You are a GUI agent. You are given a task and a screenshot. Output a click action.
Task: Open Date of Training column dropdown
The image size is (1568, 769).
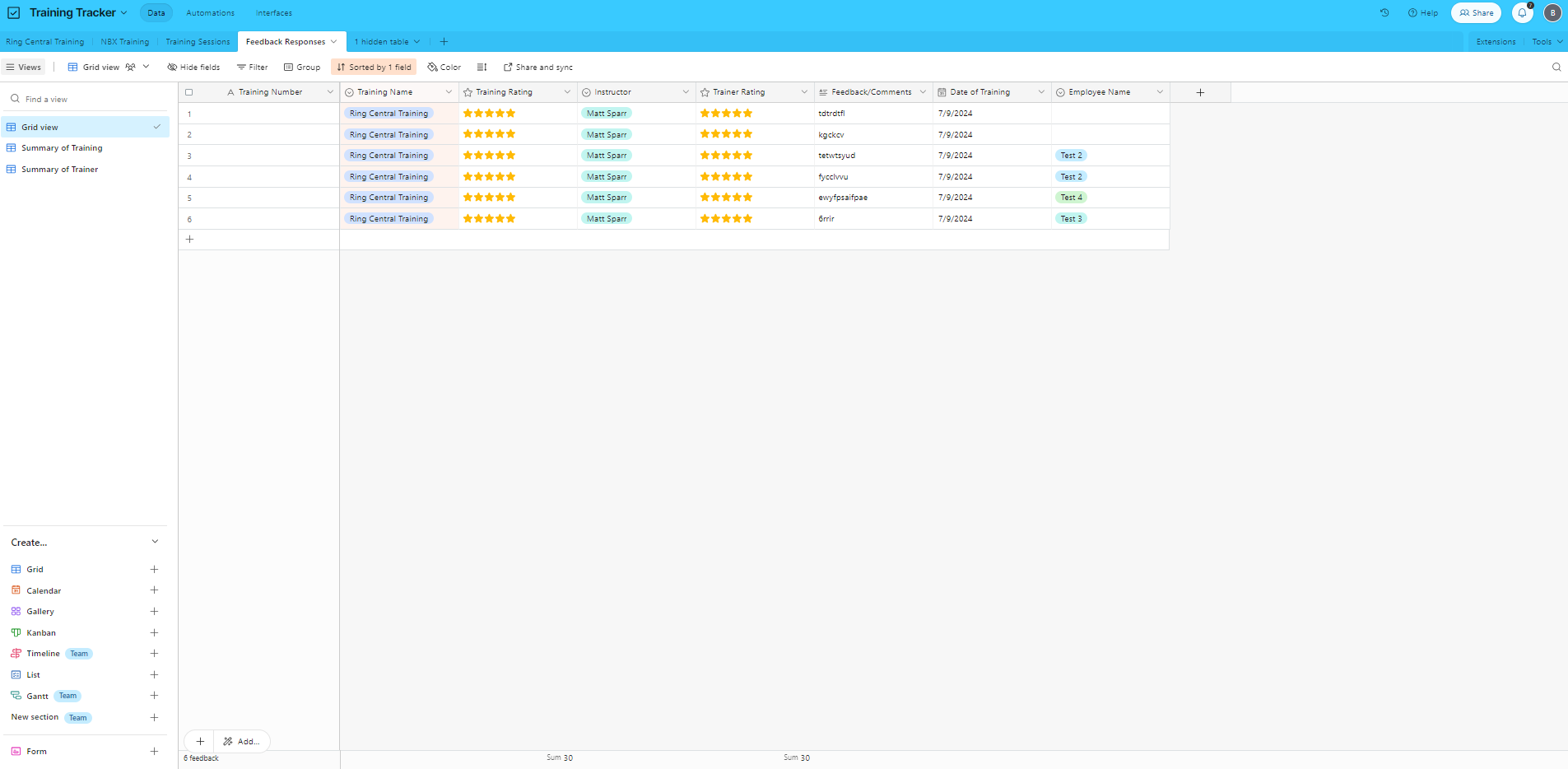(x=1041, y=92)
